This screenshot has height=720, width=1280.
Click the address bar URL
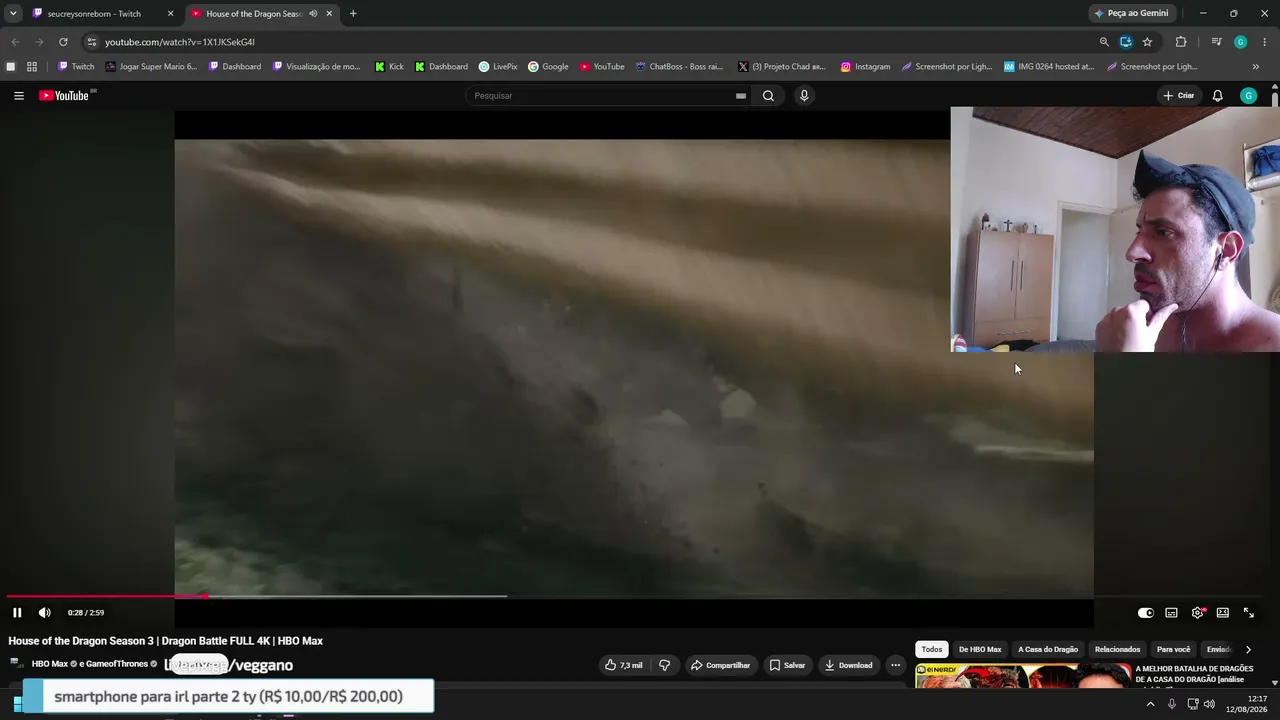point(180,42)
